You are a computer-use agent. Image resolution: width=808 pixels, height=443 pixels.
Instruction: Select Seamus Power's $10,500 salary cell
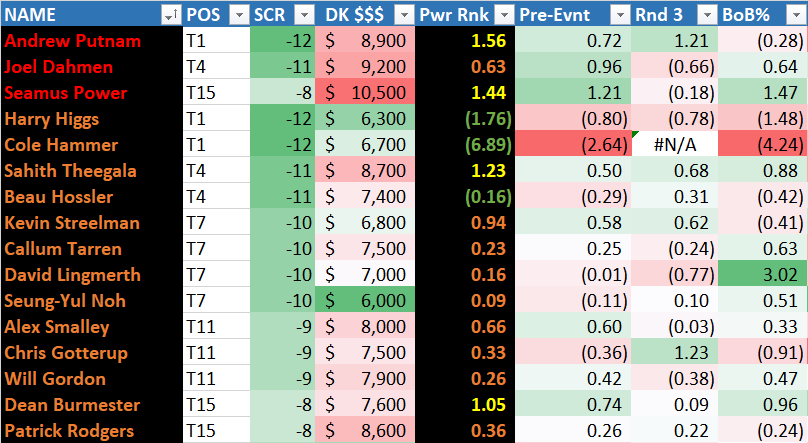click(365, 93)
